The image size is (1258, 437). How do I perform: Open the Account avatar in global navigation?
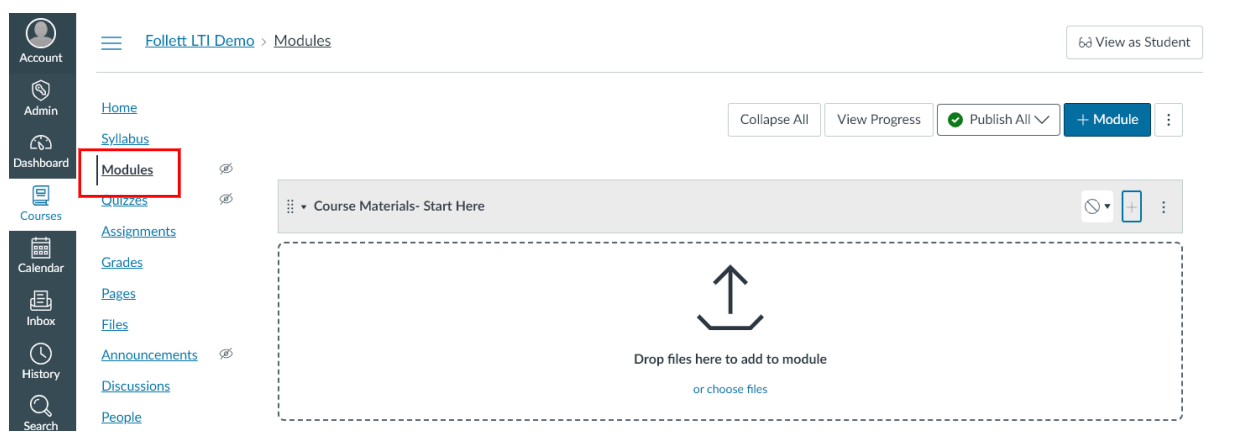41,33
